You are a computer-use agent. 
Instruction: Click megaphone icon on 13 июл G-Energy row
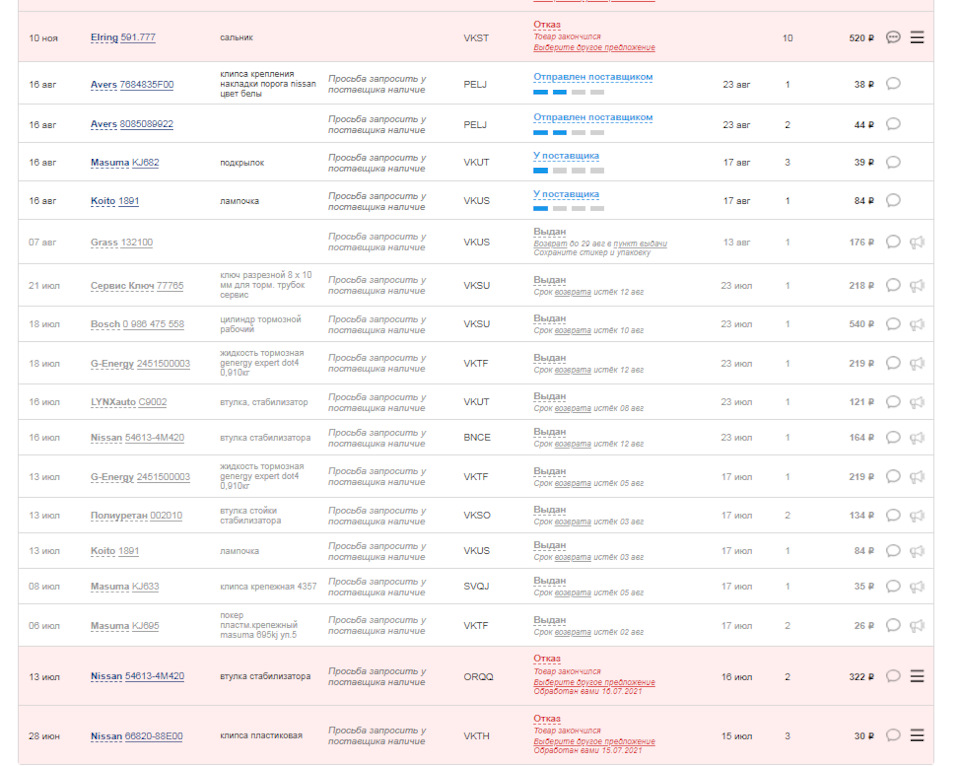click(917, 477)
